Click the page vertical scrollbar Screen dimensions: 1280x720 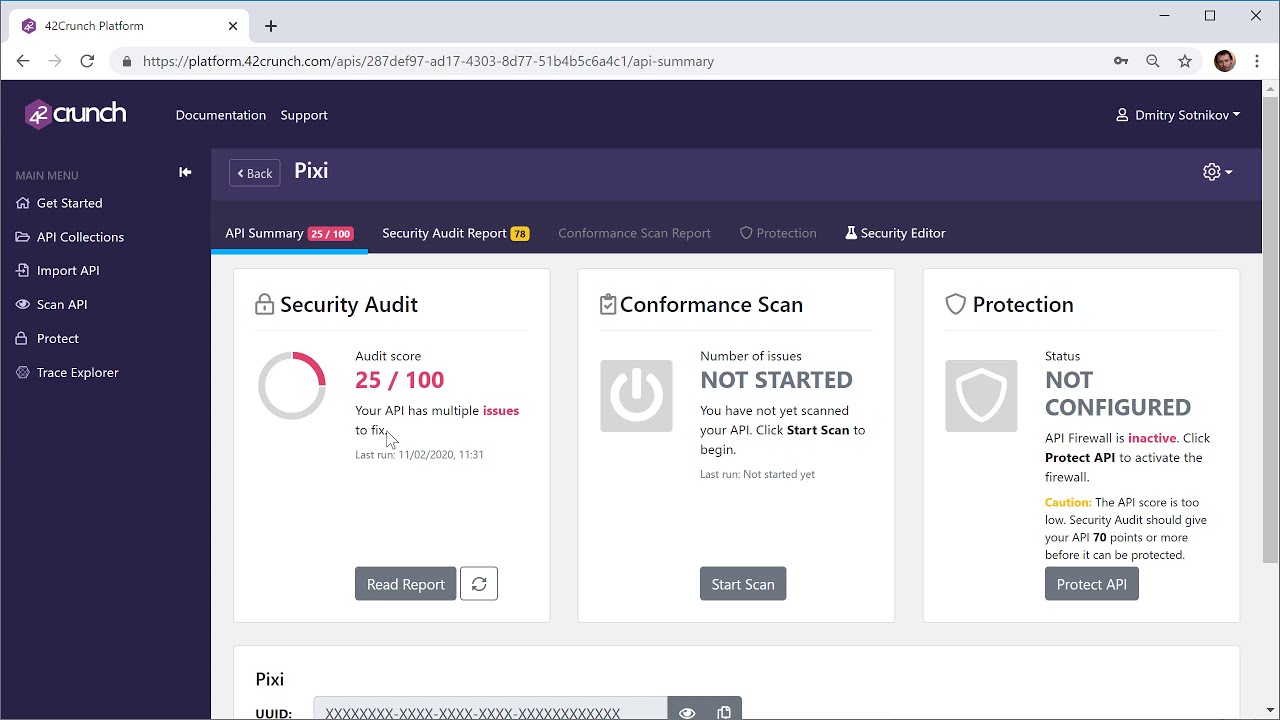point(1270,330)
